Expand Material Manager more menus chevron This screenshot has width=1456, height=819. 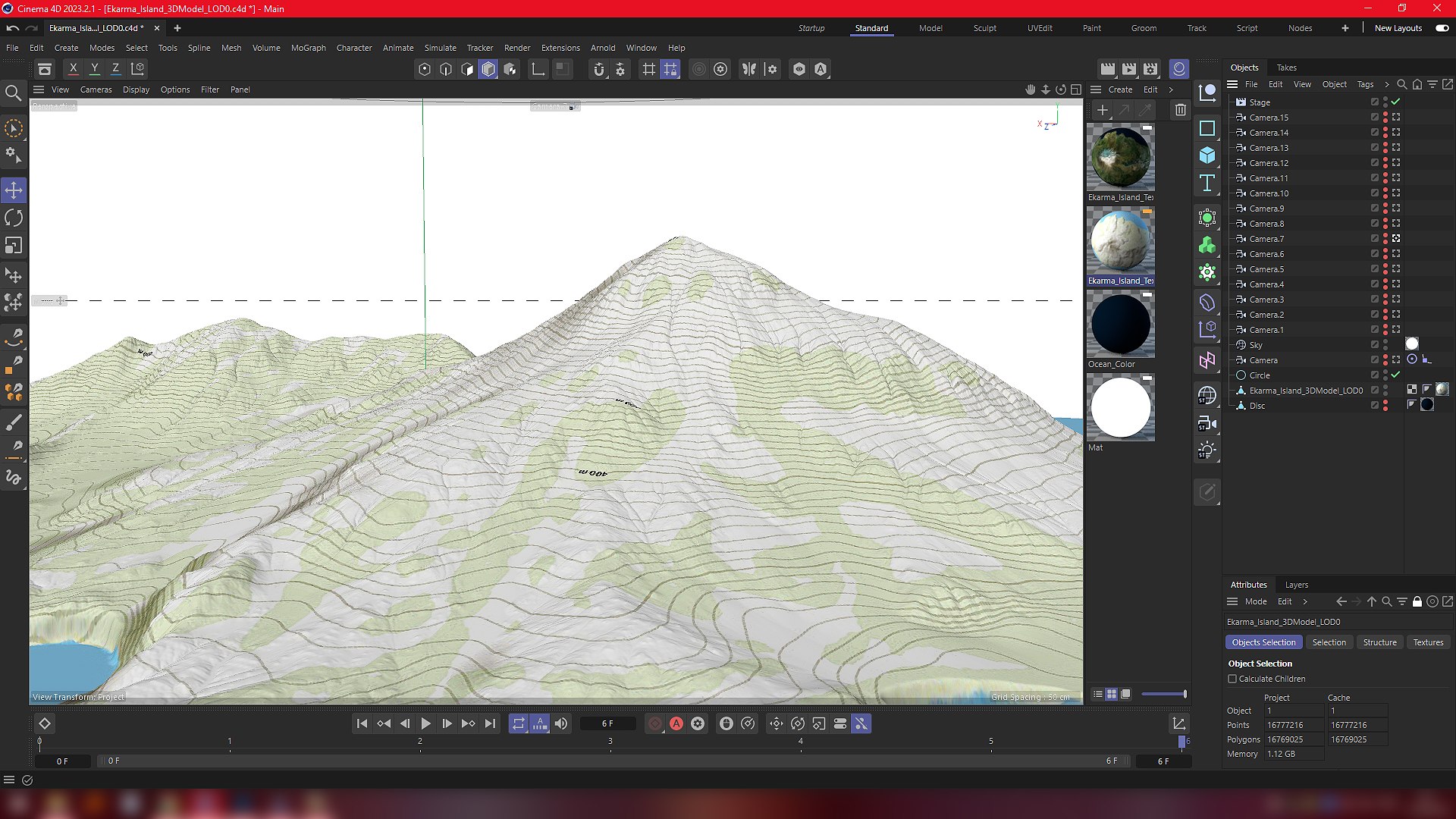click(x=1171, y=89)
